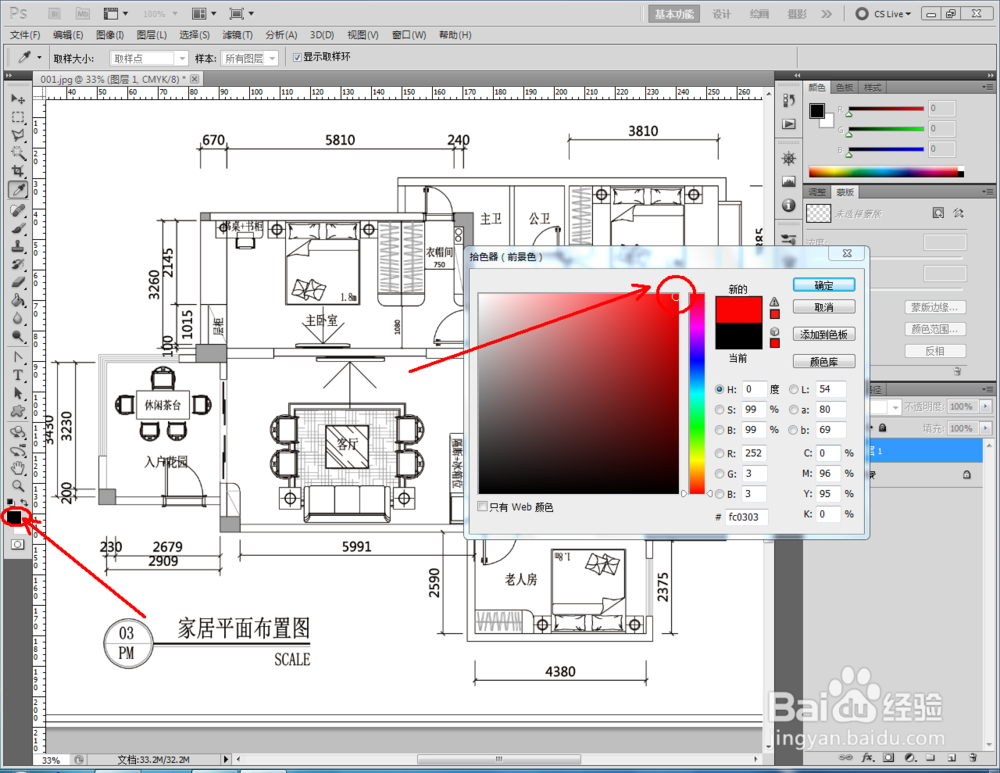
Task: Select the 基本功能 workspace button
Action: click(674, 14)
